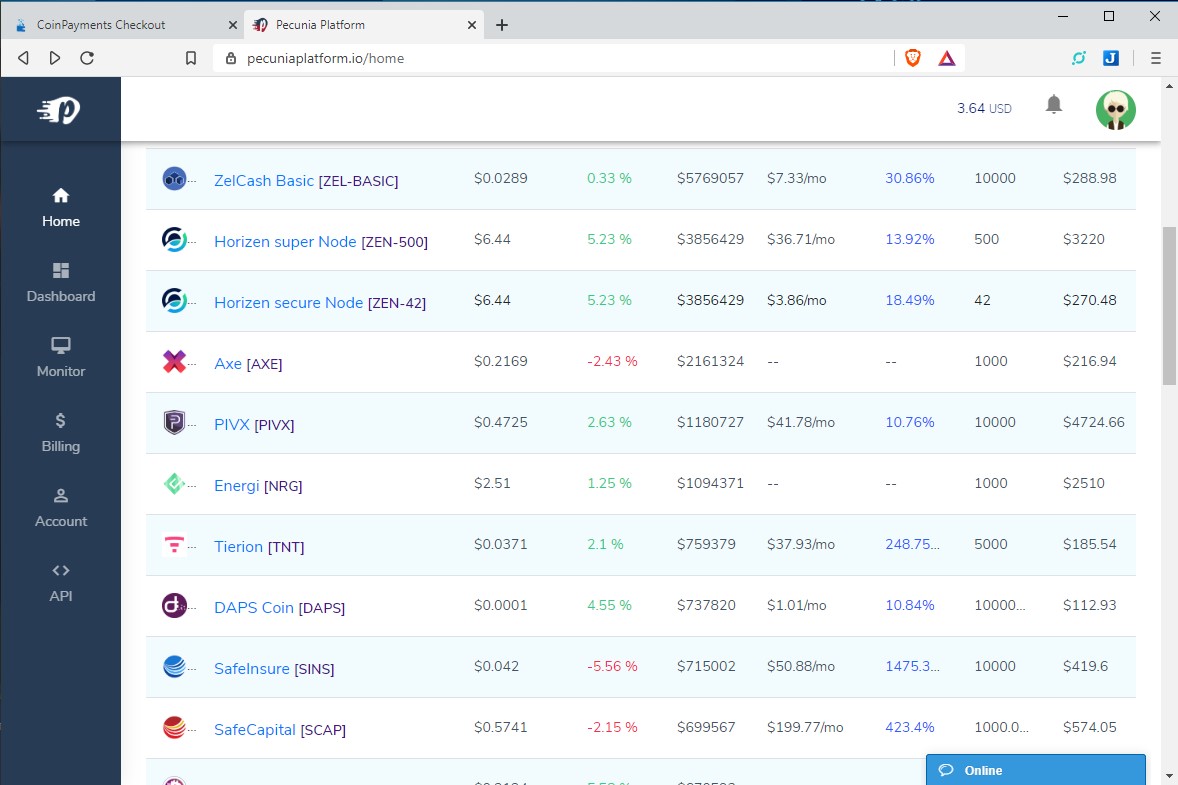This screenshot has height=785, width=1178.
Task: Click the scrollbar down arrow
Action: coord(1170,776)
